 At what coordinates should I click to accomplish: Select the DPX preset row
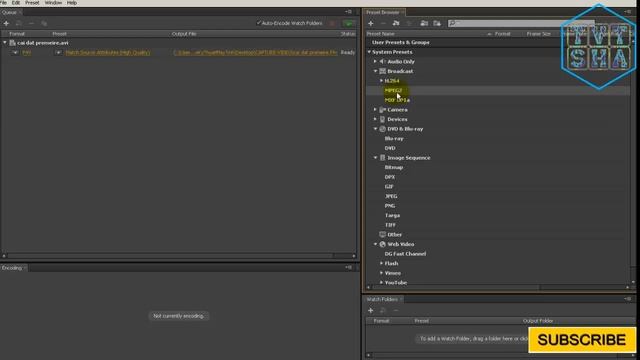pyautogui.click(x=498, y=177)
